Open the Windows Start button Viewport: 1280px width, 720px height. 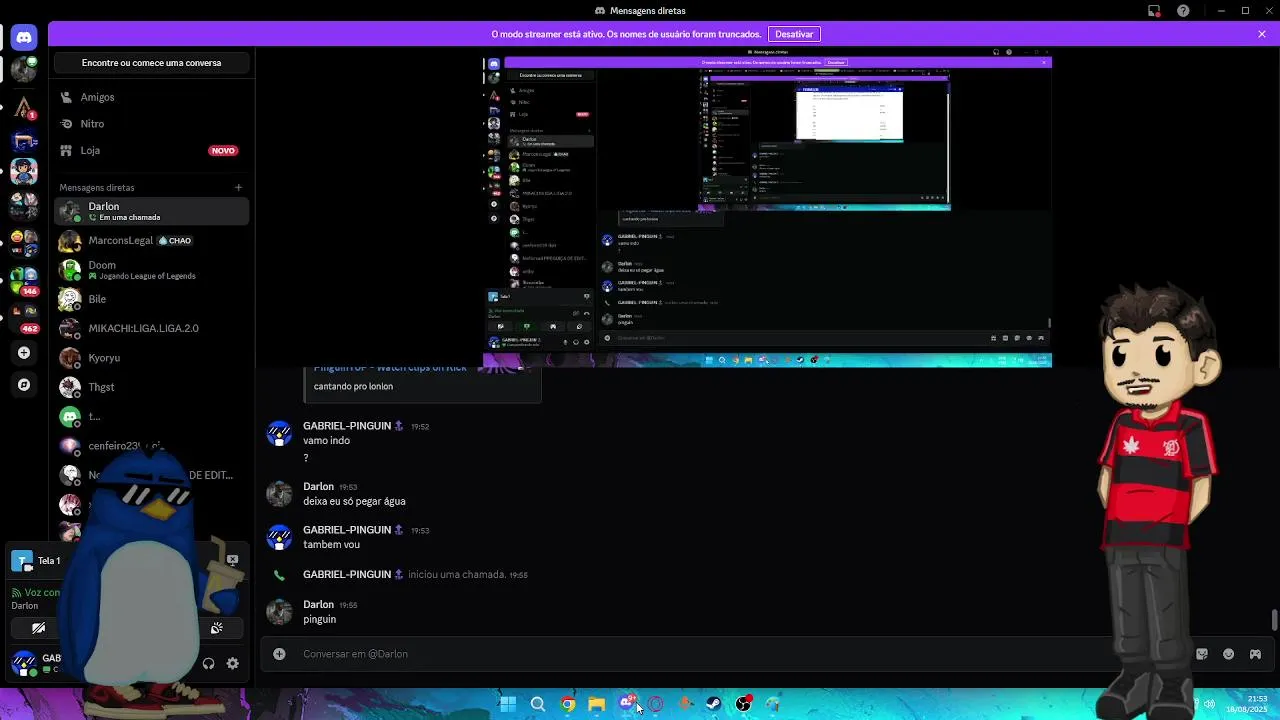pos(508,704)
